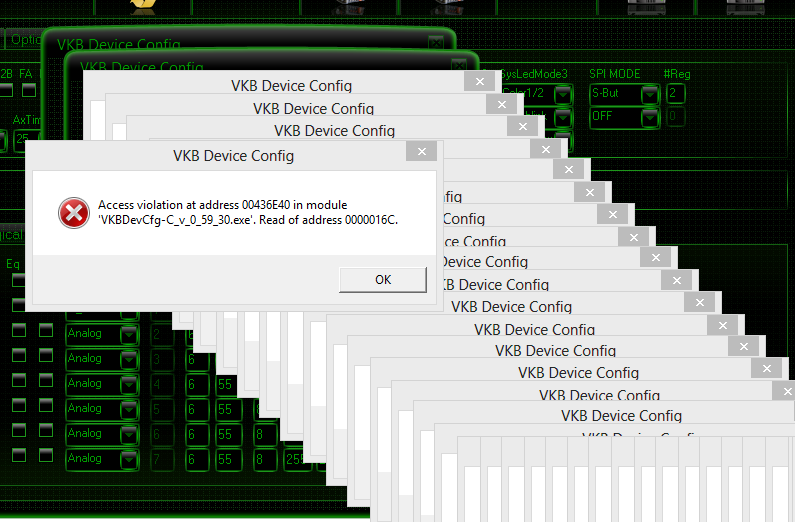Toggle the second checkbox in Analog row 7

(46, 455)
